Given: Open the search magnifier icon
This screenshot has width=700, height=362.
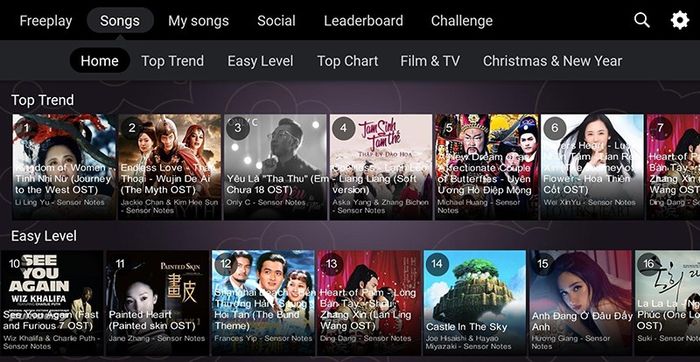Looking at the screenshot, I should (x=642, y=20).
